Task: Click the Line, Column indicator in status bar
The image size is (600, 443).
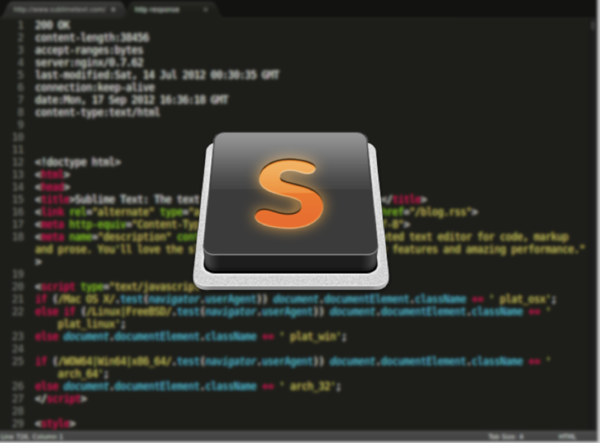Action: click(32, 436)
